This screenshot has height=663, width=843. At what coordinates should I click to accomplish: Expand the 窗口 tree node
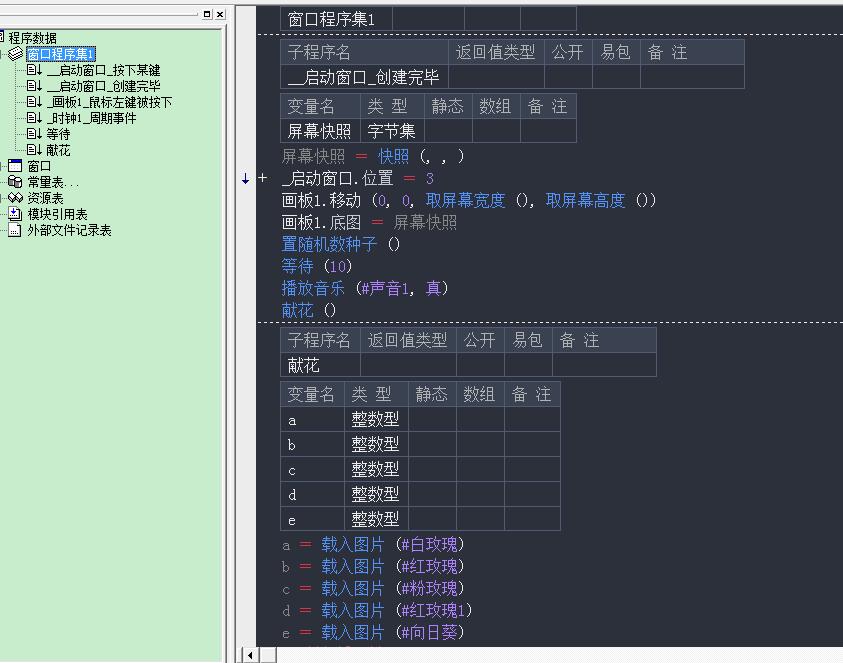3,166
